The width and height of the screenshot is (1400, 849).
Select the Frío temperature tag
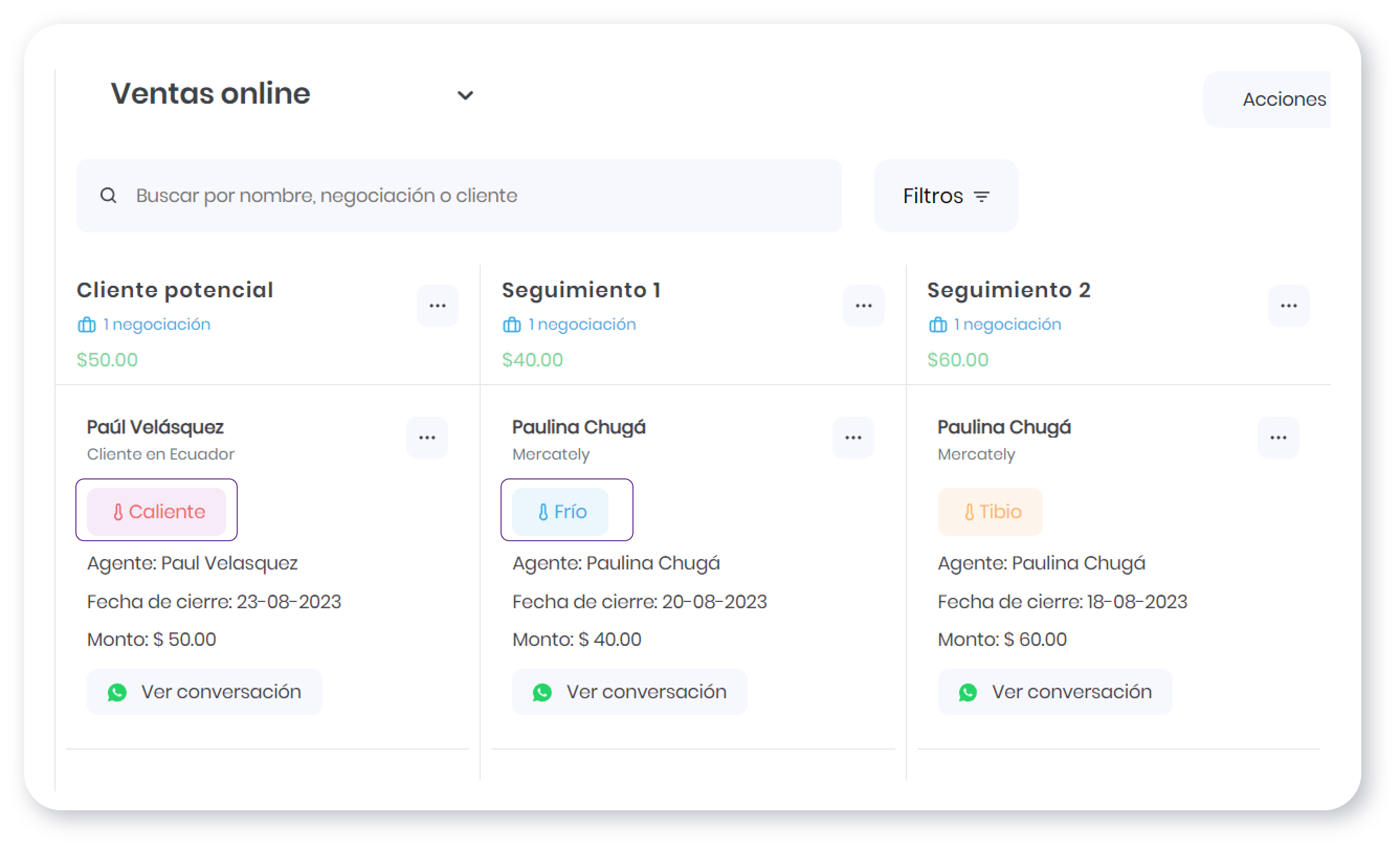click(x=560, y=511)
